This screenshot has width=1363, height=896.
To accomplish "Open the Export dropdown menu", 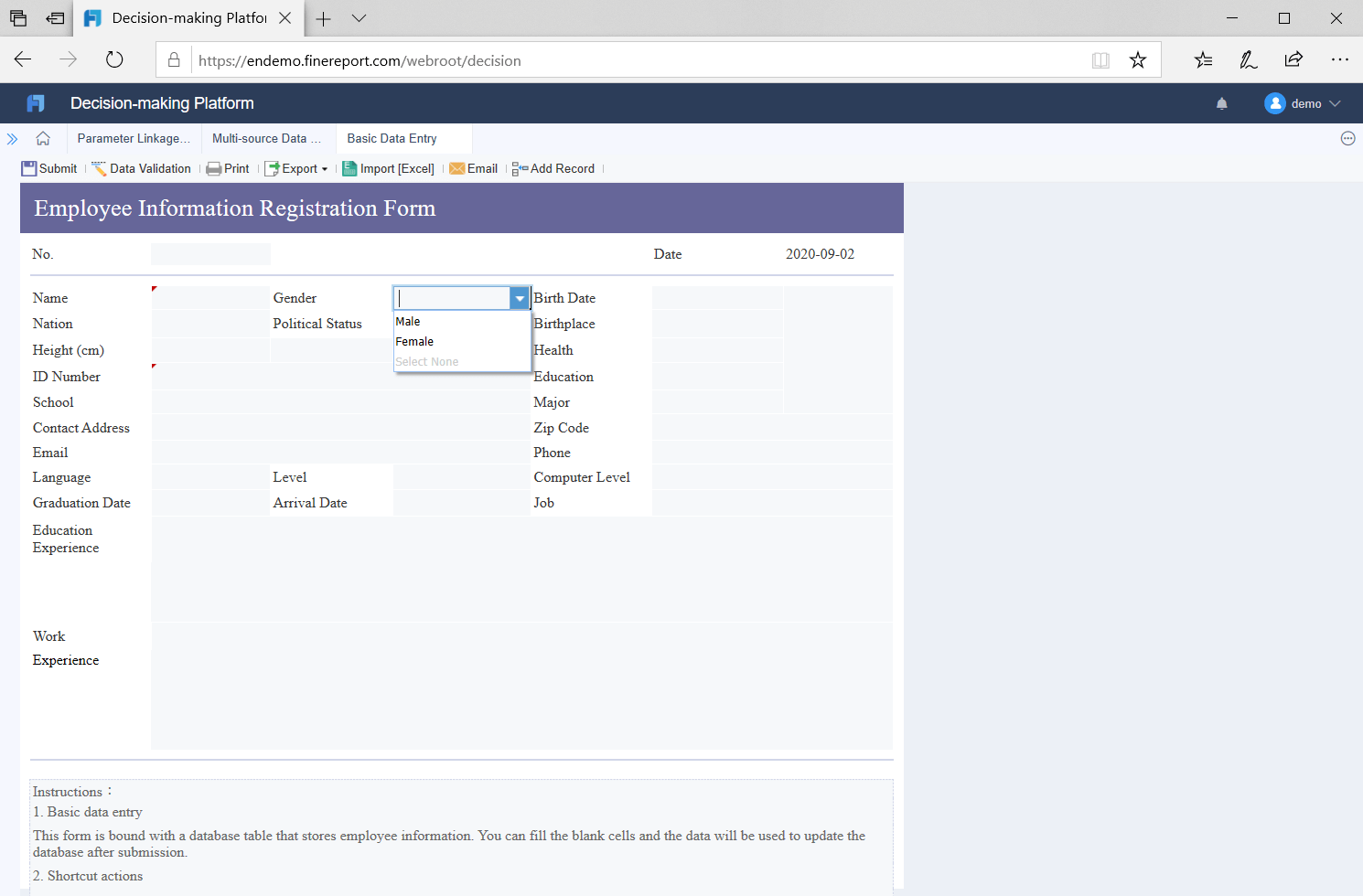I will coord(296,169).
